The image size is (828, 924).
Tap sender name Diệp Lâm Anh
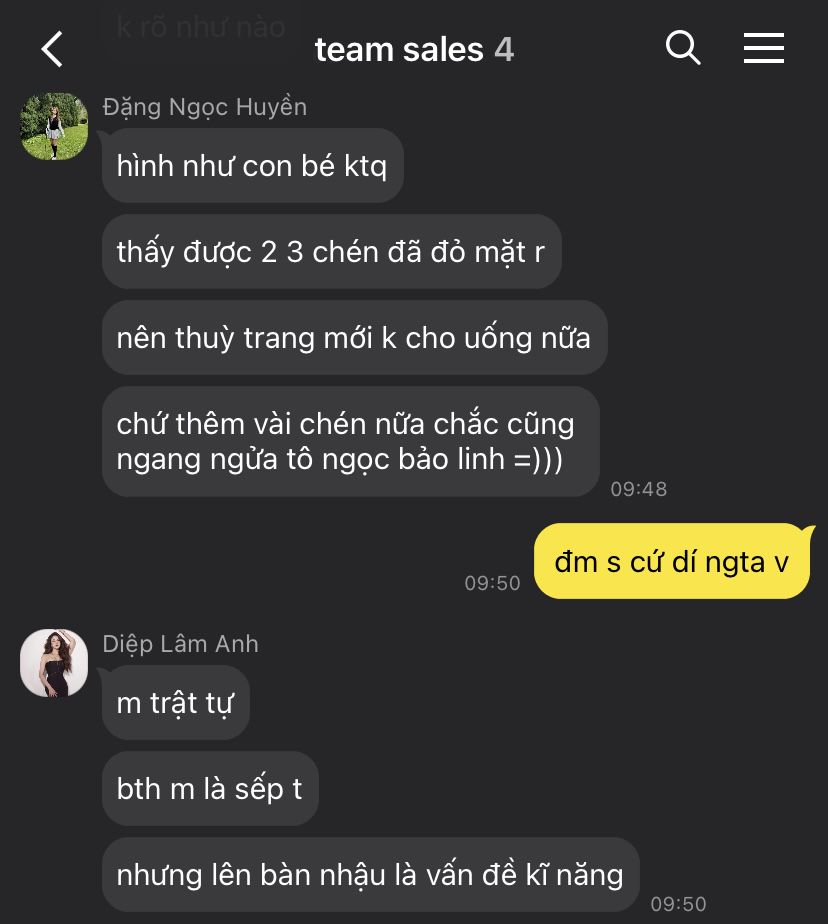(x=180, y=644)
